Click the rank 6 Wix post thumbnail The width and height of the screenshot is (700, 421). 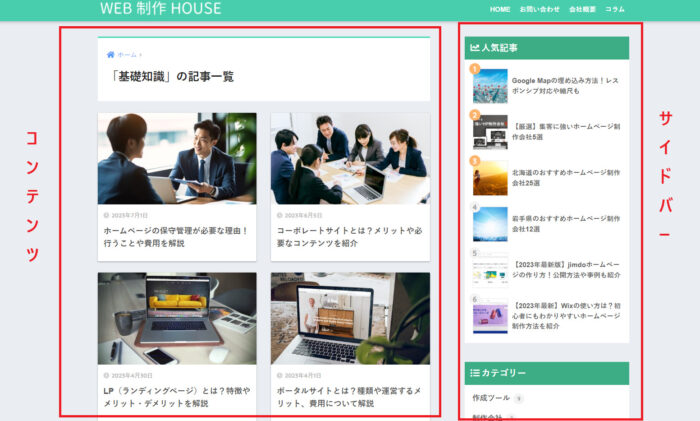490,316
